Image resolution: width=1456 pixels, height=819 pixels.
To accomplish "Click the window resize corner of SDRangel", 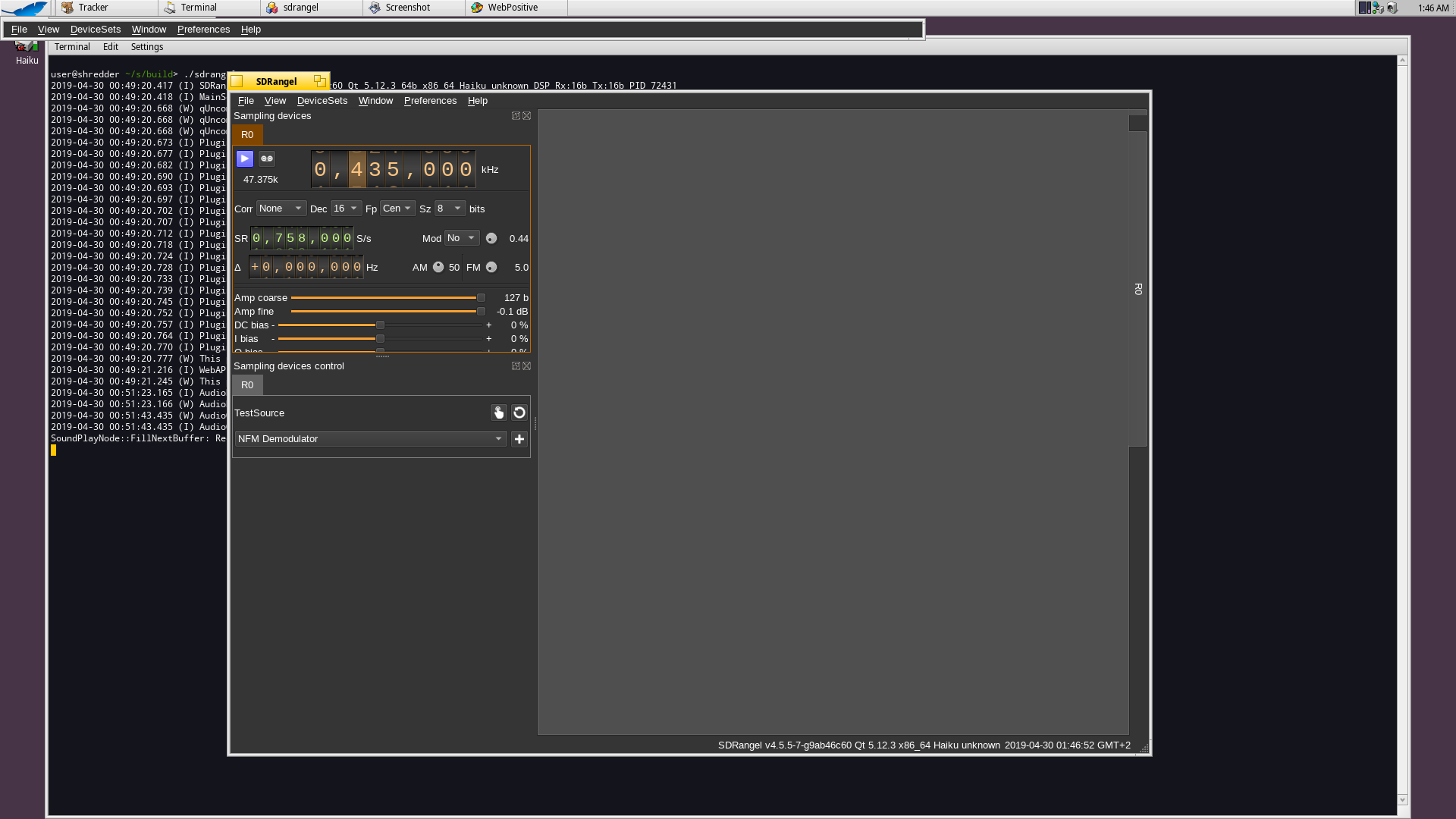I will (1144, 748).
